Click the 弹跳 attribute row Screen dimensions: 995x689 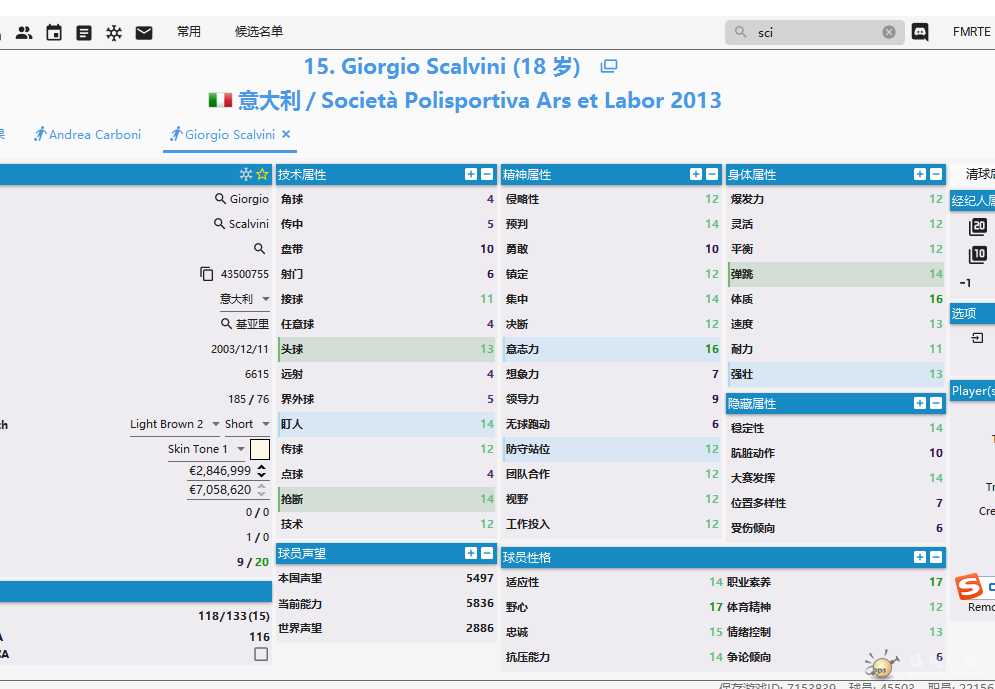(x=836, y=274)
